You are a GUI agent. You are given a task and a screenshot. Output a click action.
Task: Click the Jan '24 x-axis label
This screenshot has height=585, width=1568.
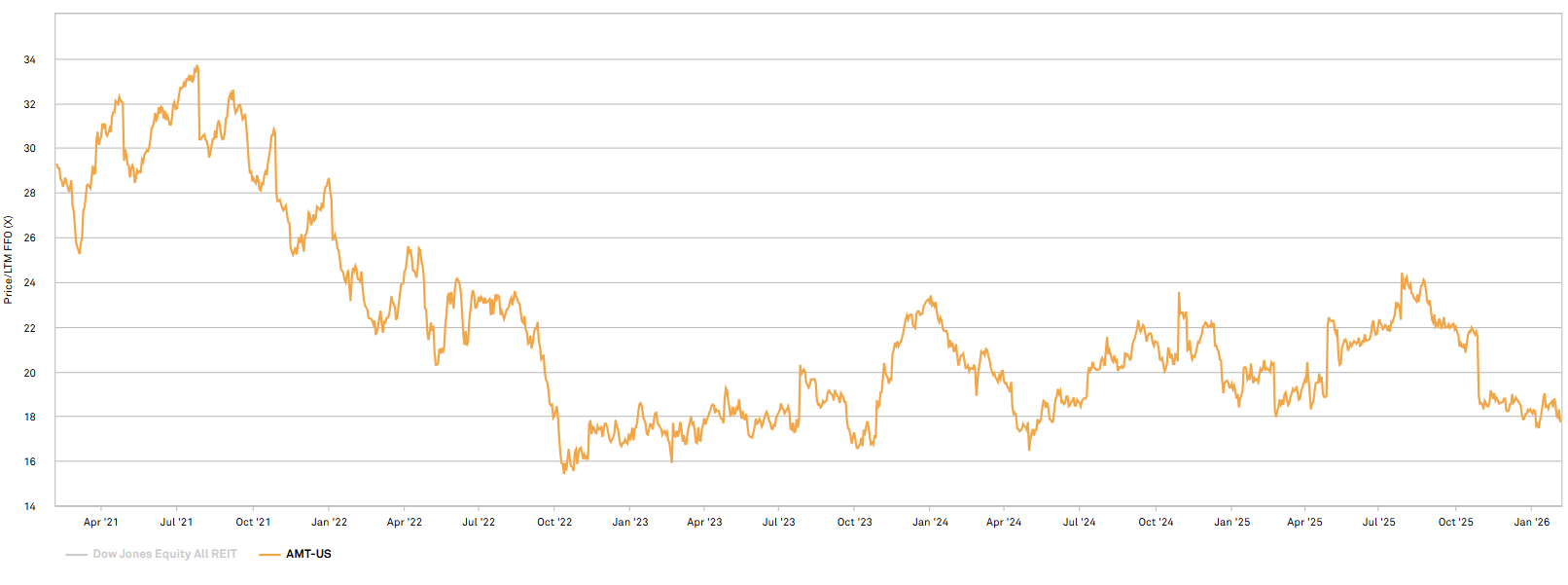(x=930, y=523)
